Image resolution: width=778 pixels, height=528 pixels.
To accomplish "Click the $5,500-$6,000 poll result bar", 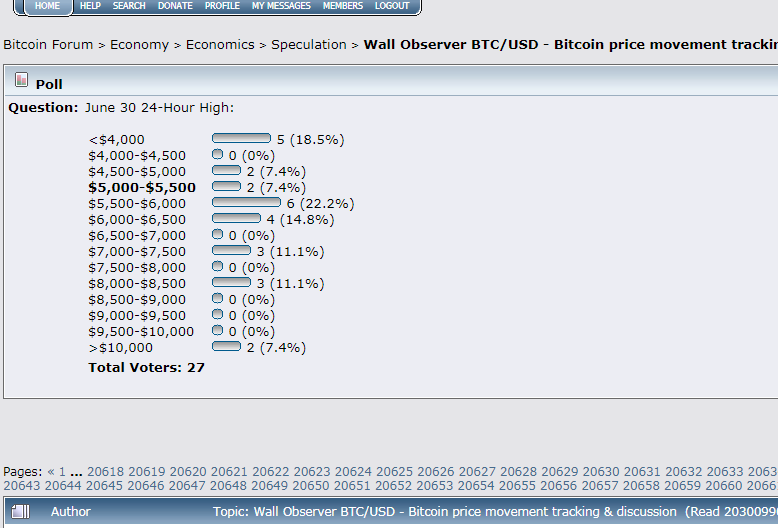I will [246, 202].
